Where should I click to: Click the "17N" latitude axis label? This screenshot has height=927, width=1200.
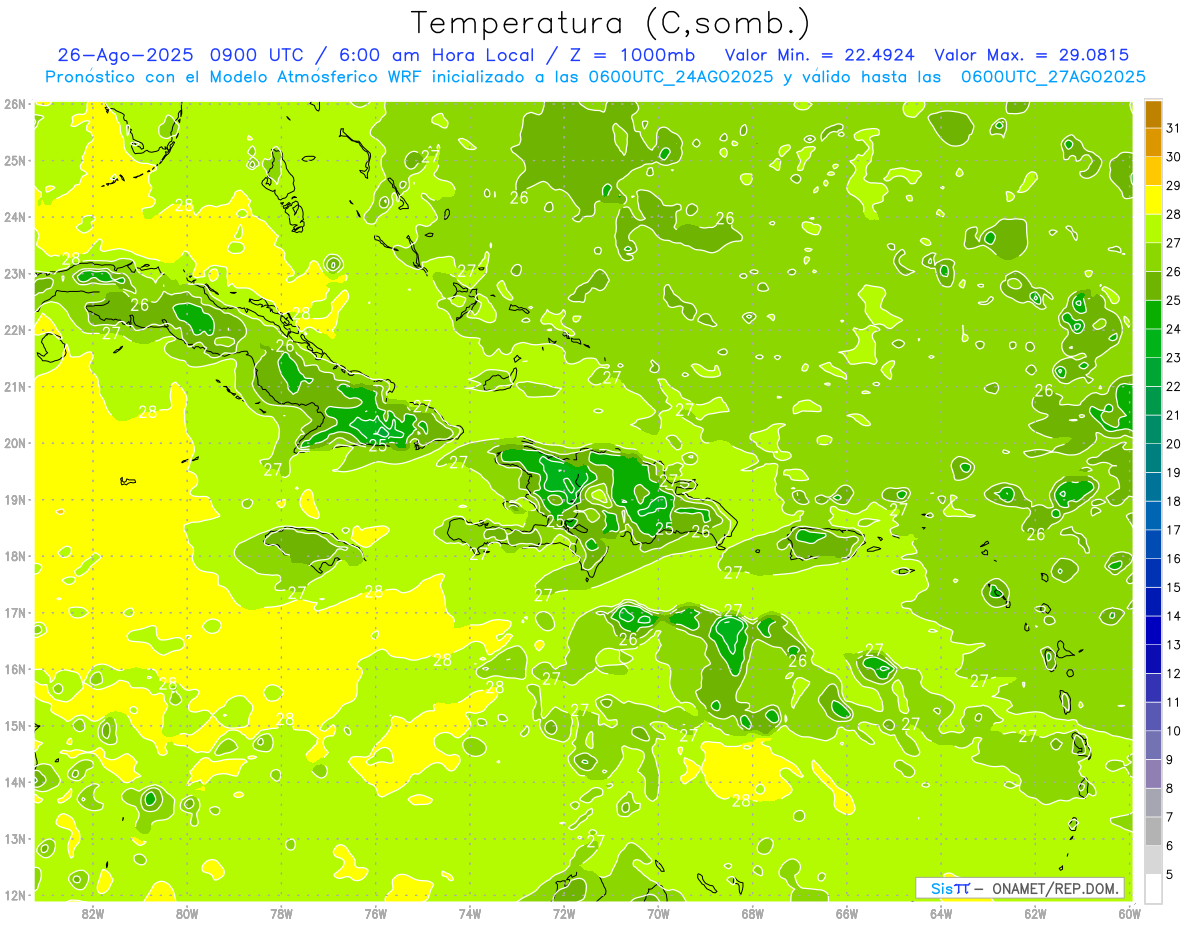click(x=14, y=612)
